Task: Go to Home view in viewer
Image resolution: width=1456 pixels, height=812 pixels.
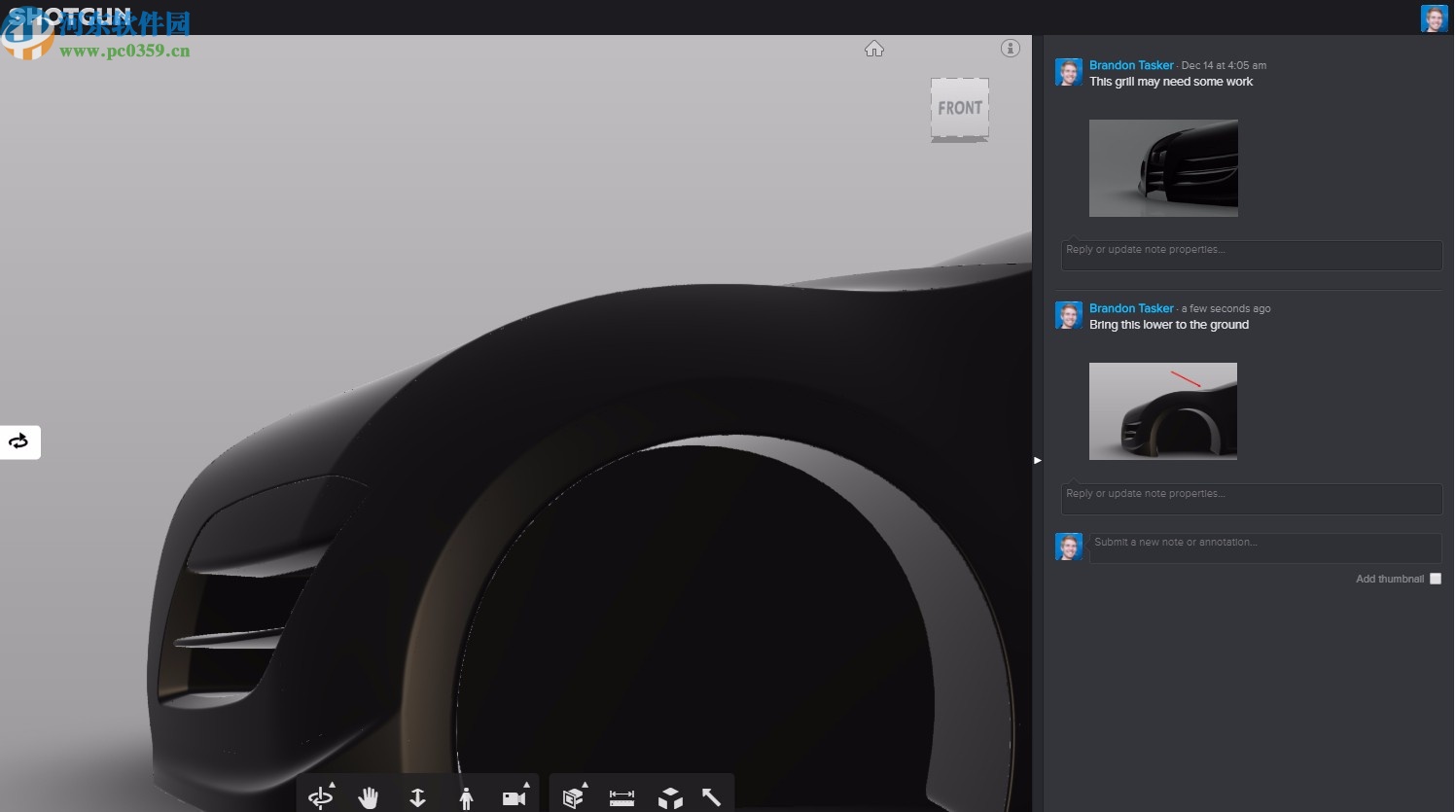Action: (x=874, y=49)
